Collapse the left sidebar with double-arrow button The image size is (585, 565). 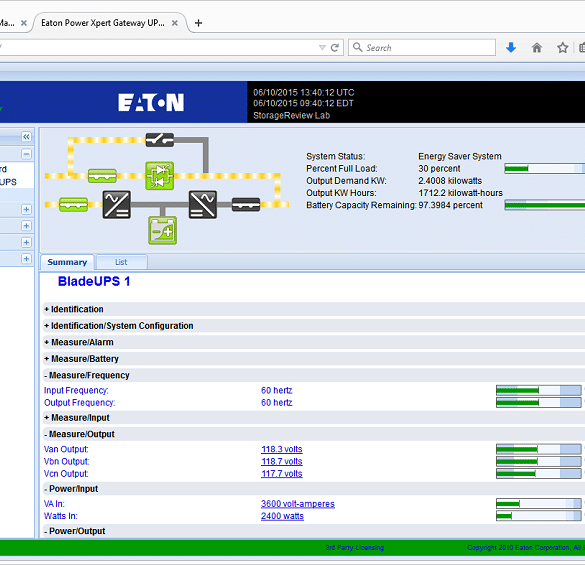26,137
